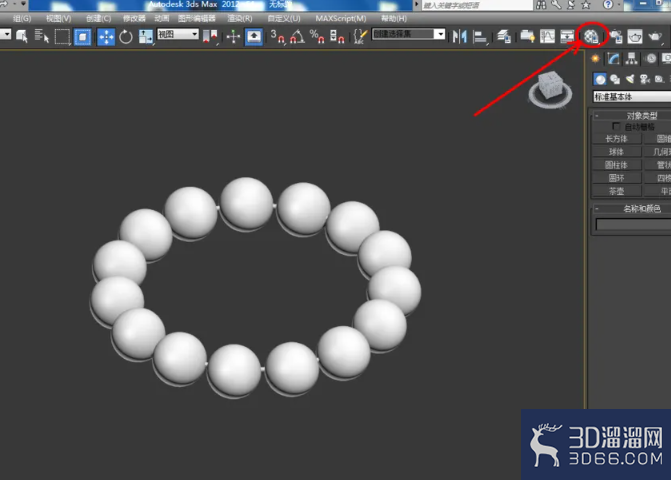Select Helpers category icon
This screenshot has height=480, width=671.
[x=659, y=79]
